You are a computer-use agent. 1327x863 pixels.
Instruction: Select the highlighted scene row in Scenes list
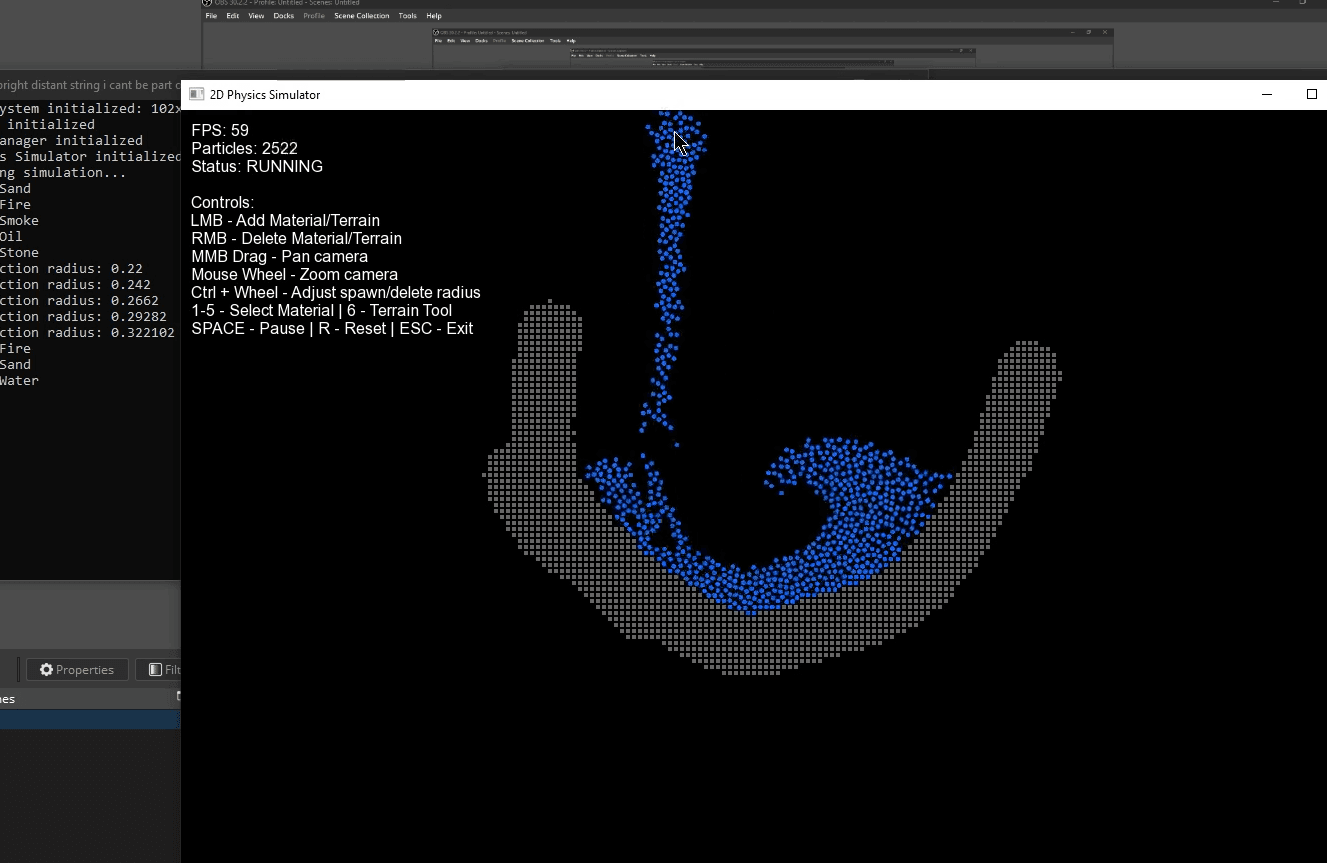coord(89,719)
